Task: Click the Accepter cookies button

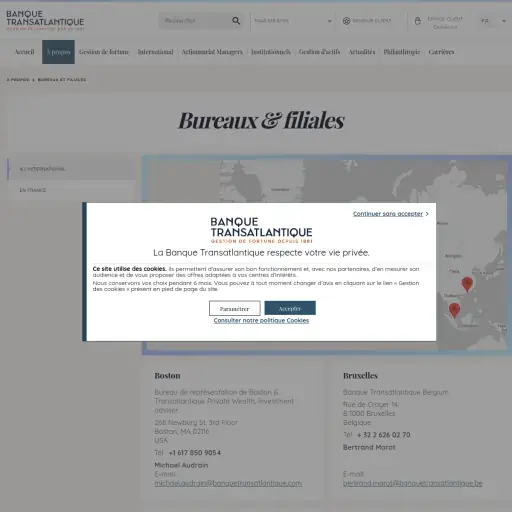Action: 290,308
